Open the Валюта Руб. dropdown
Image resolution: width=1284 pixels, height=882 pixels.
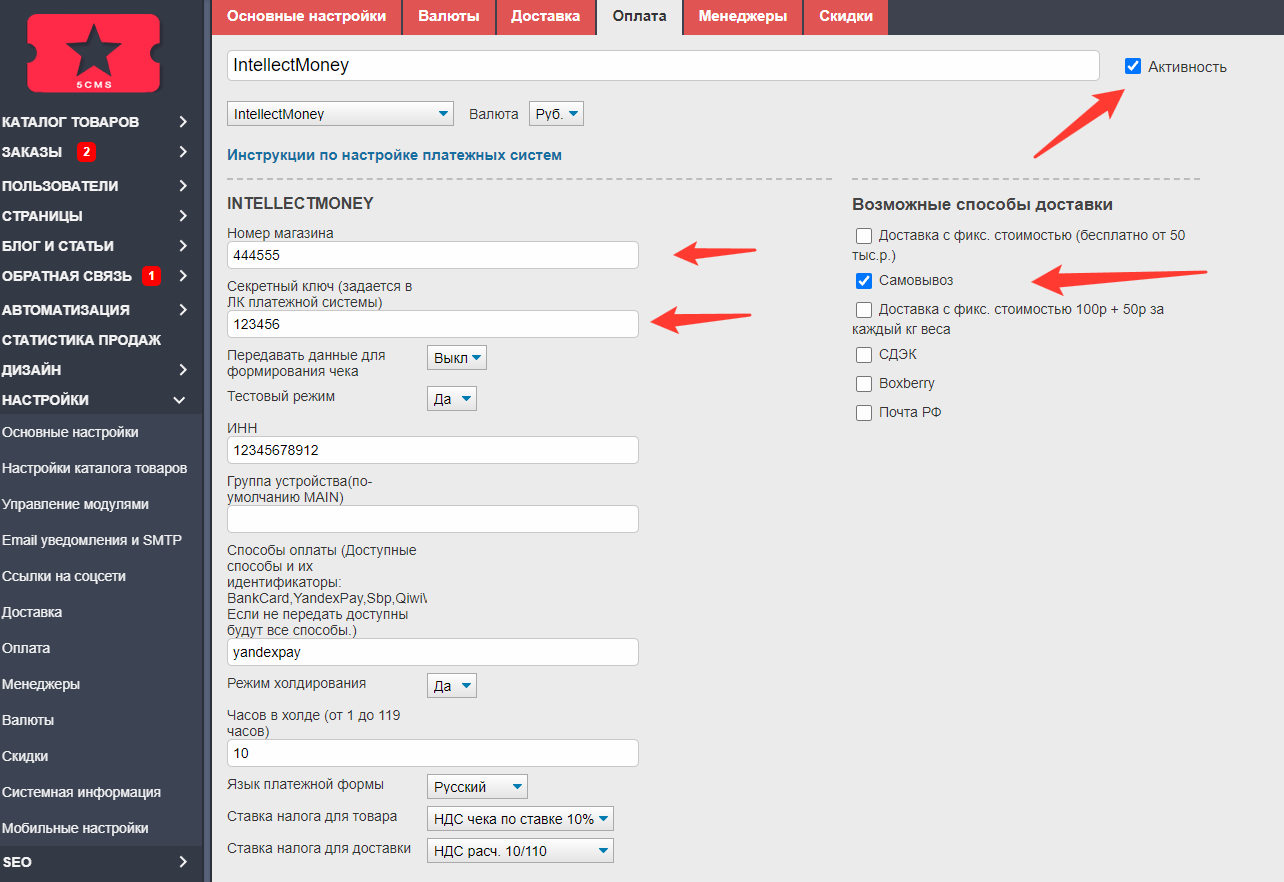point(556,114)
